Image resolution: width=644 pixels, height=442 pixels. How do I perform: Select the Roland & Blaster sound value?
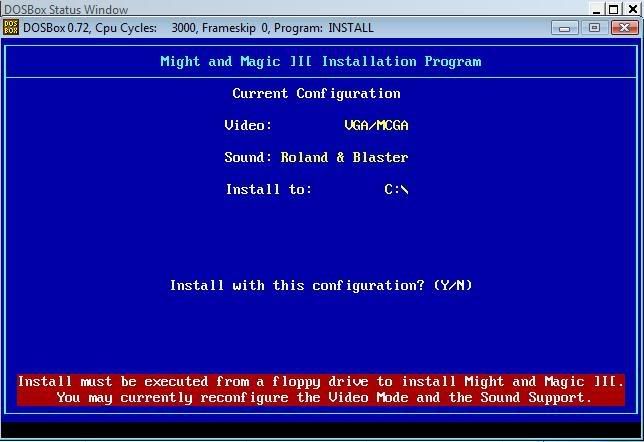[x=344, y=157]
